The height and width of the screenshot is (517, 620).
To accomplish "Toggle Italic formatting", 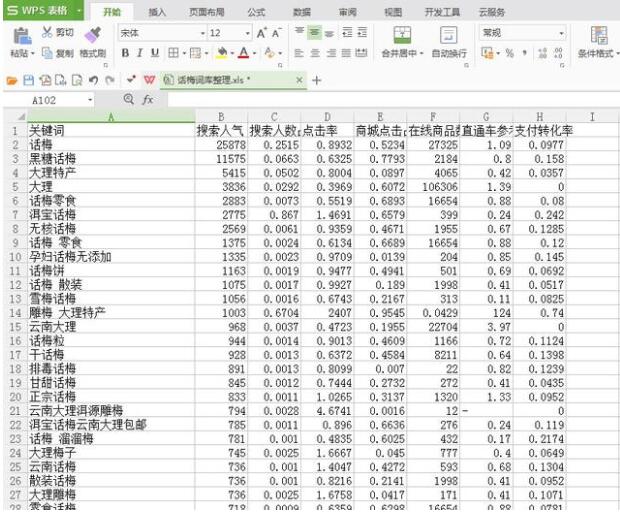I will tap(140, 53).
